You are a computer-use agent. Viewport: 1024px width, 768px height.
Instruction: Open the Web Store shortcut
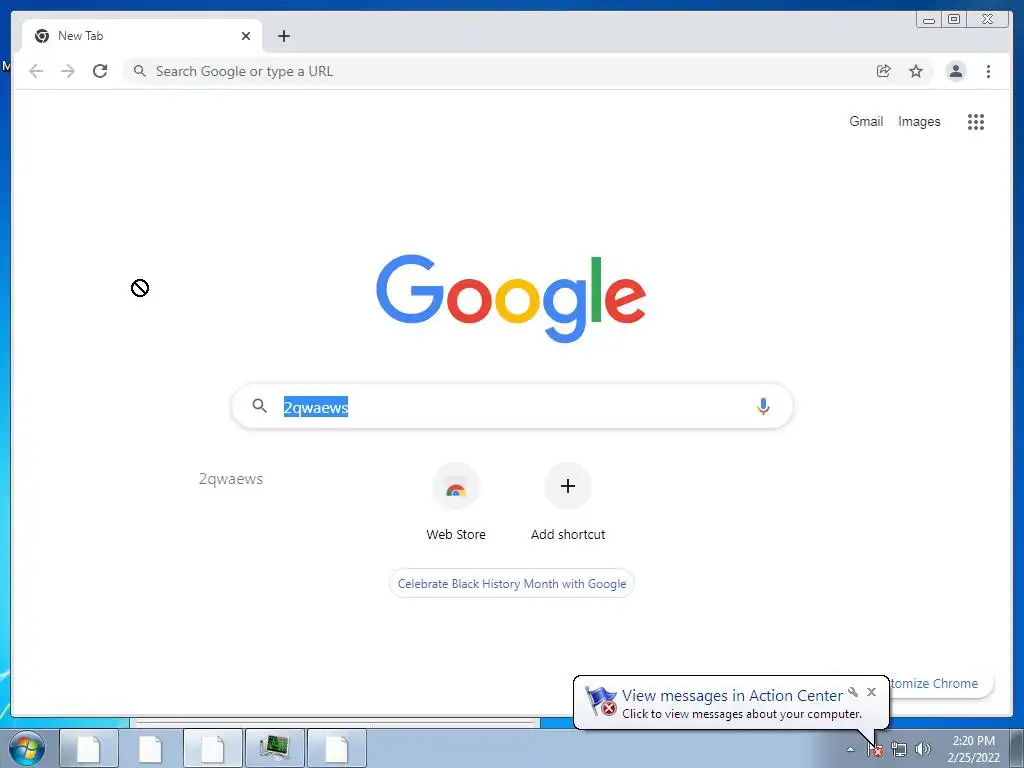pyautogui.click(x=456, y=502)
